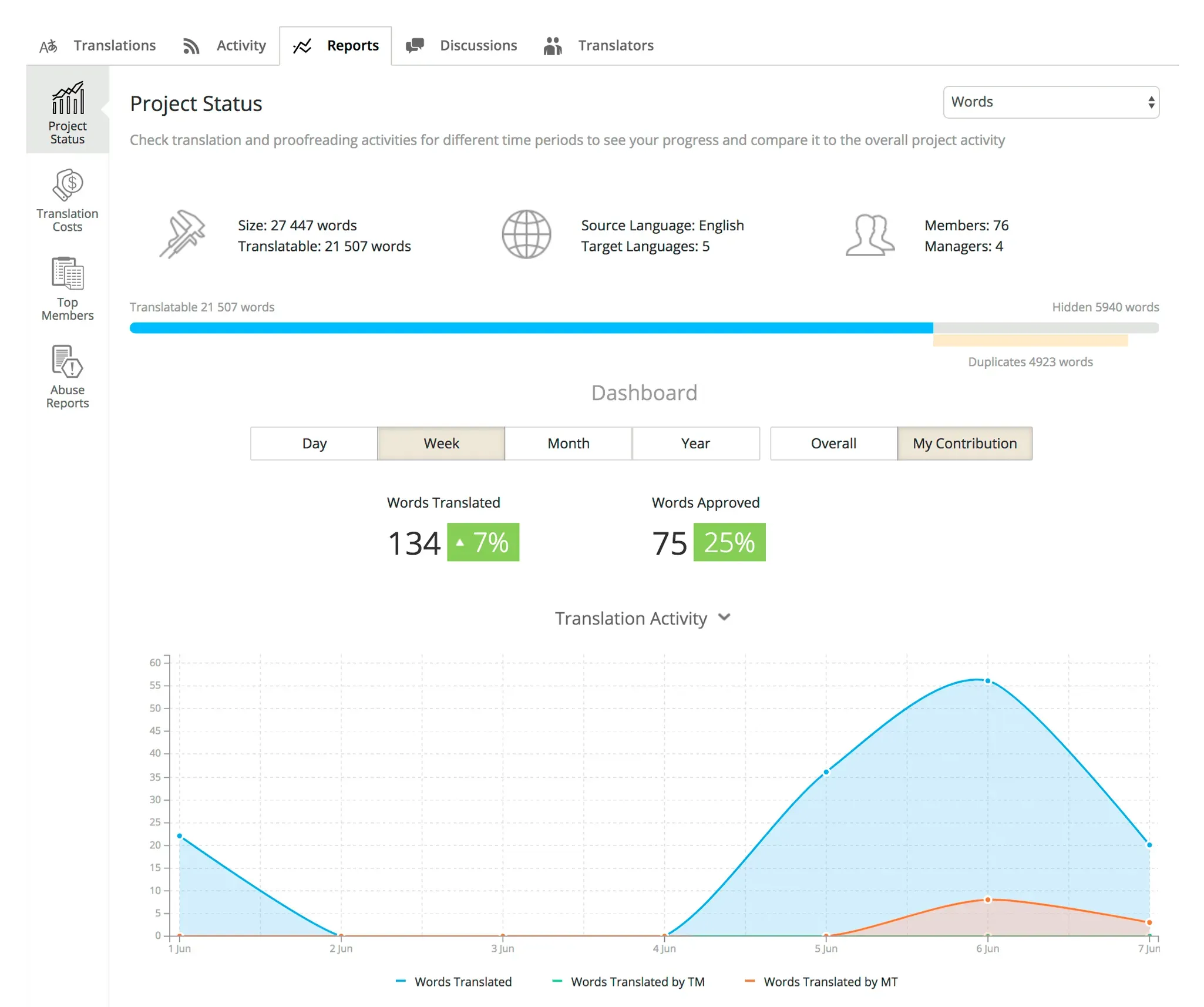Select the Year dashboard view
Image resolution: width=1204 pixels, height=1007 pixels.
click(694, 443)
